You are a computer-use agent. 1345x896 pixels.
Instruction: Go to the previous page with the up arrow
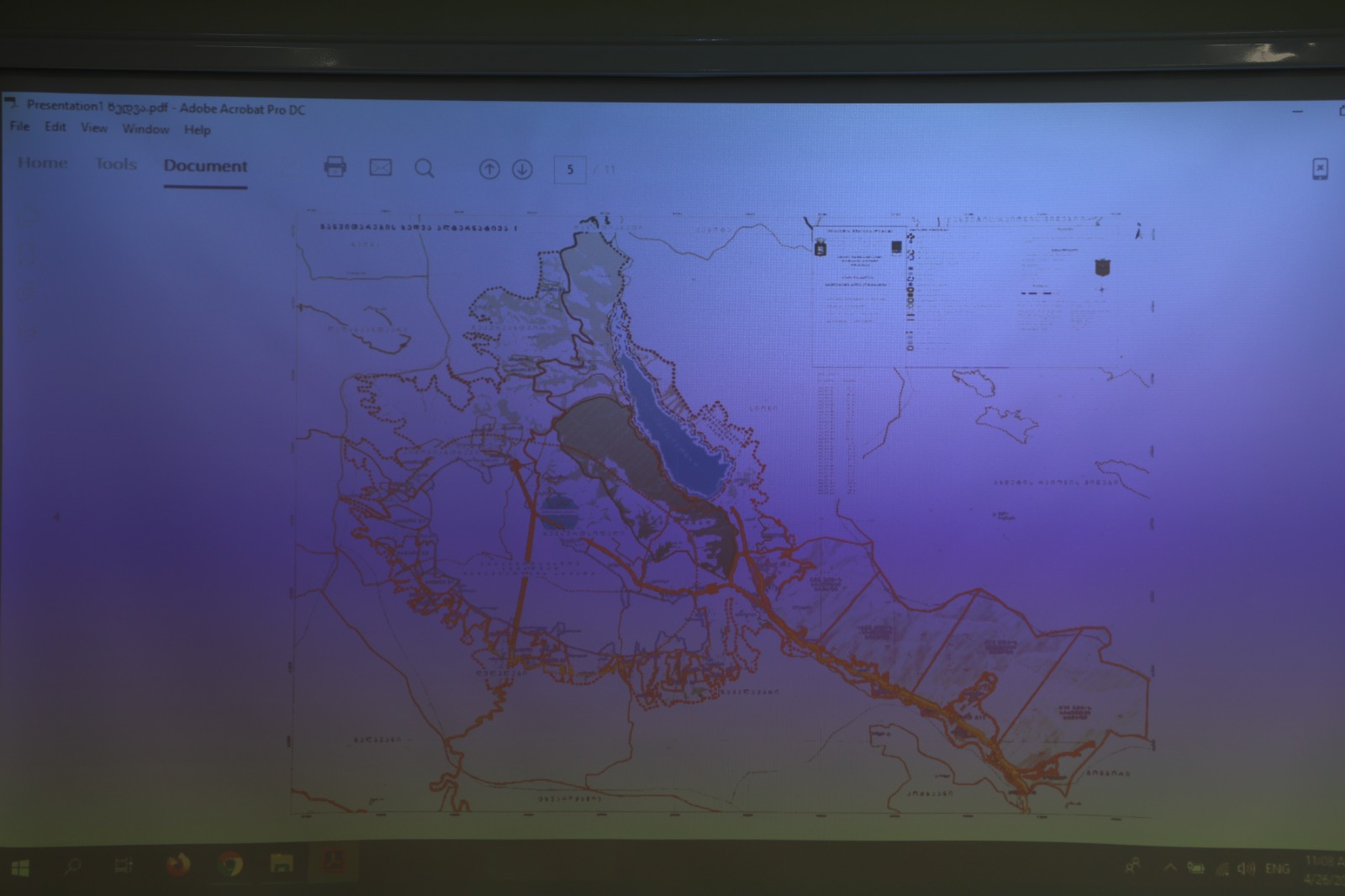[x=489, y=169]
